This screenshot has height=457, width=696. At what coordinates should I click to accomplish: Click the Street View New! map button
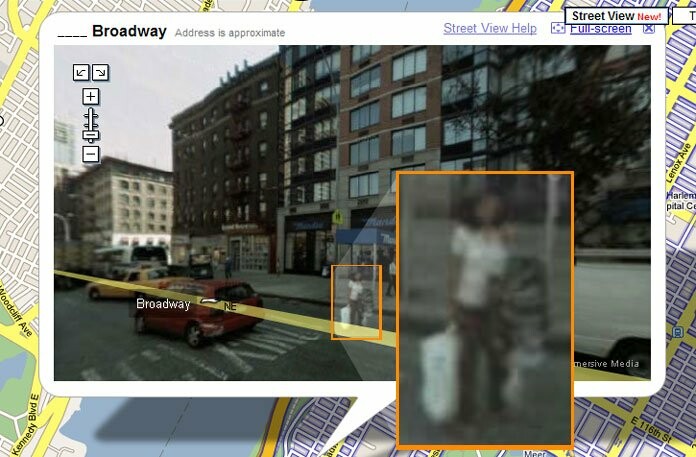coord(616,16)
